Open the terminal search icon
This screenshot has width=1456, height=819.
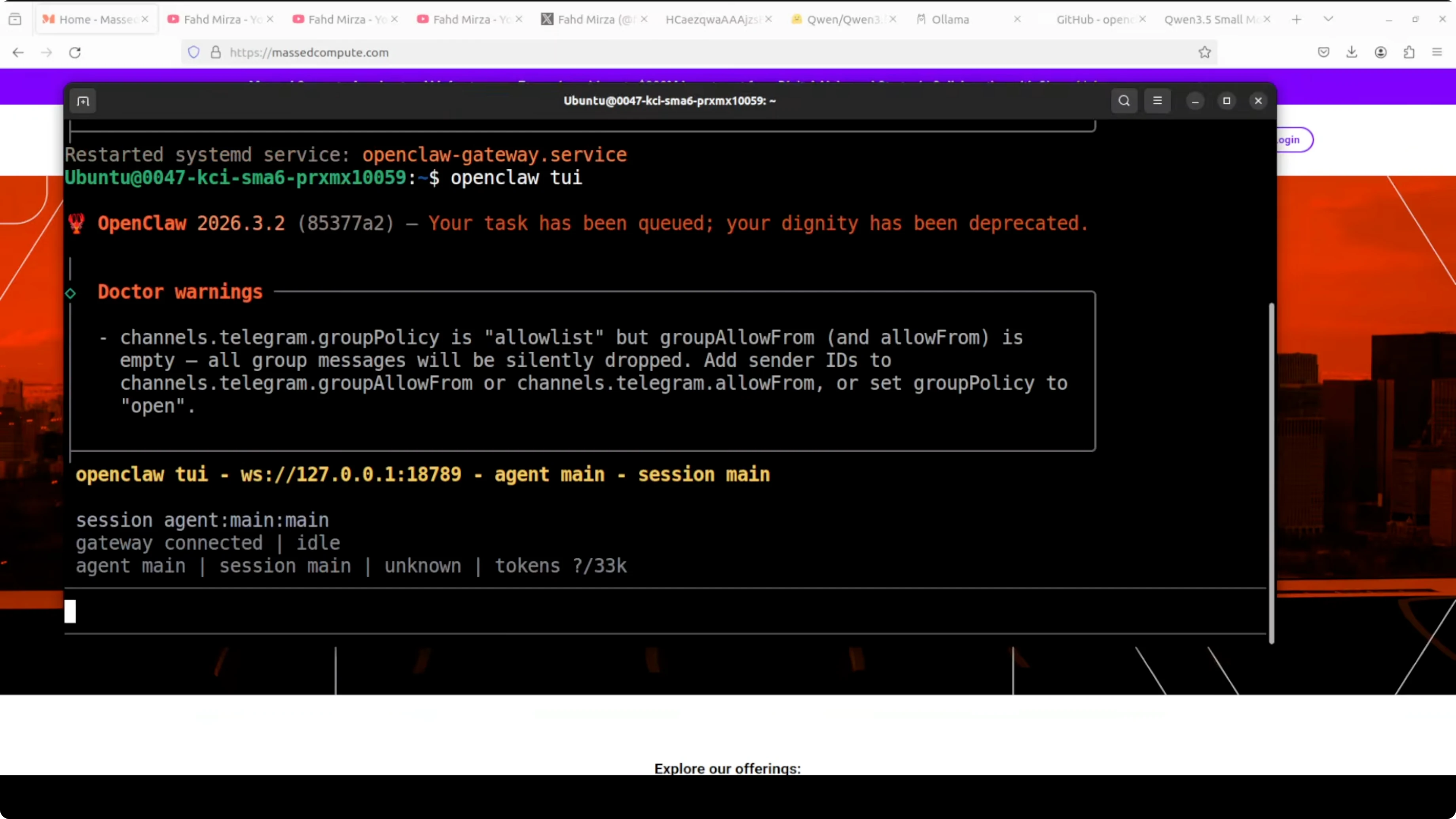point(1124,100)
